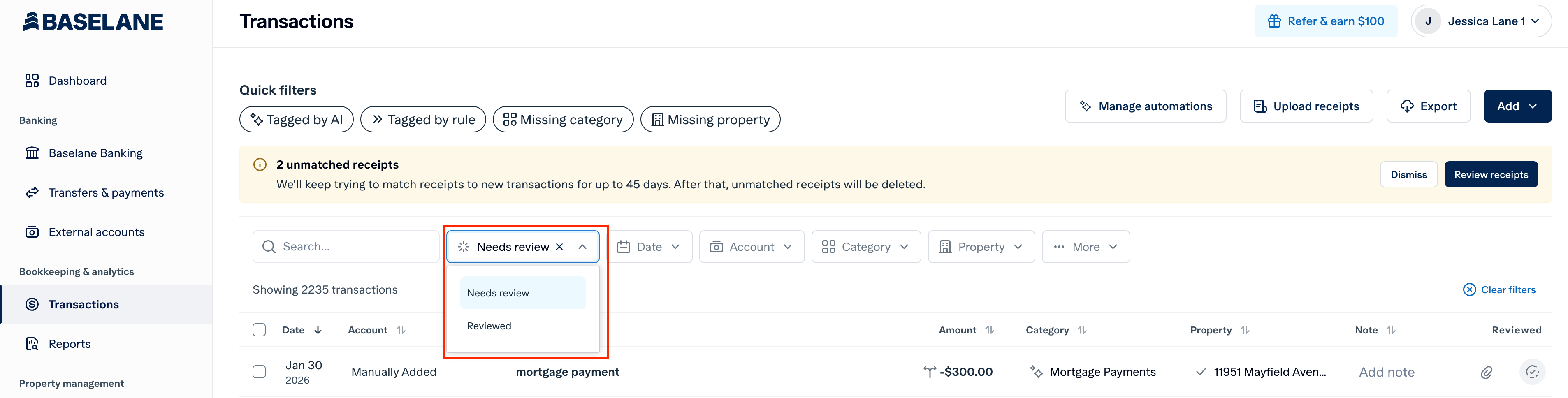
Task: Sort the Category column using the arrows icon
Action: [1082, 330]
